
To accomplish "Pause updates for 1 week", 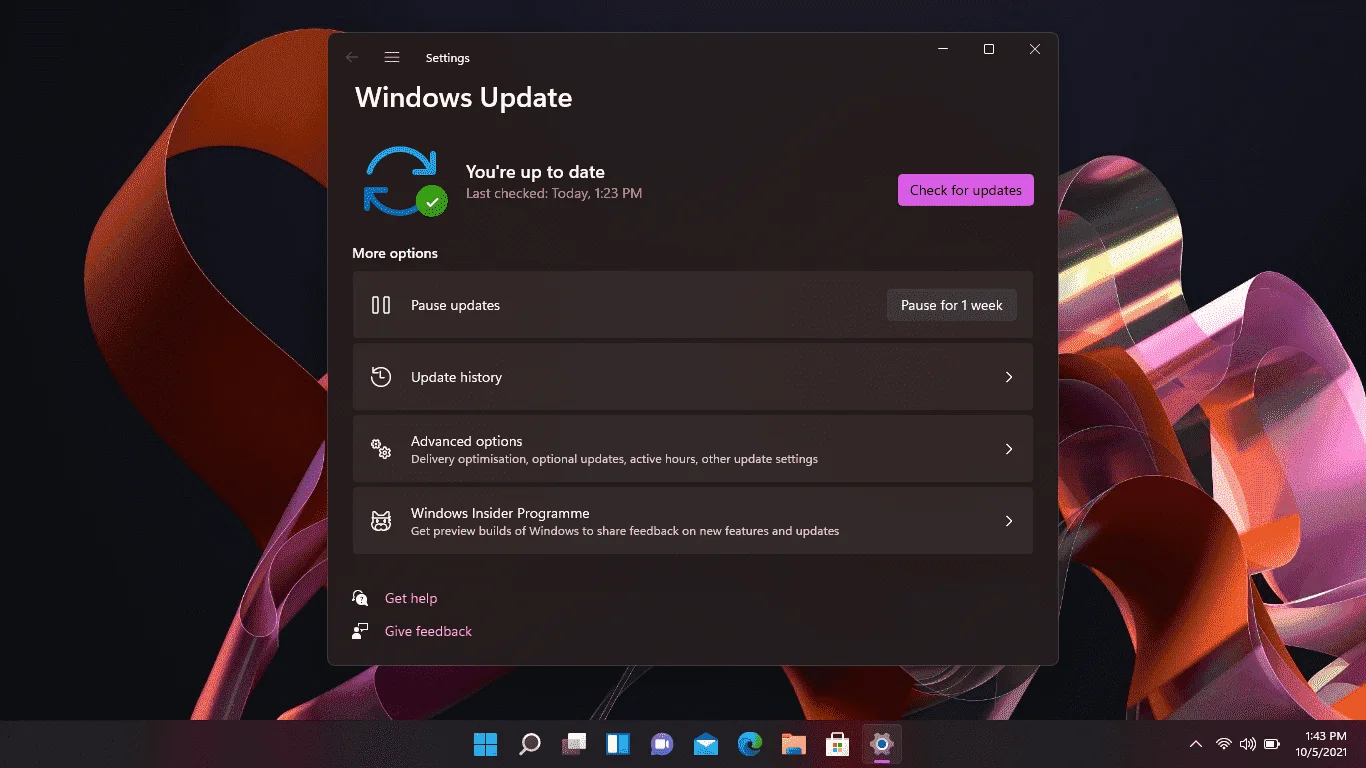I will (x=952, y=305).
